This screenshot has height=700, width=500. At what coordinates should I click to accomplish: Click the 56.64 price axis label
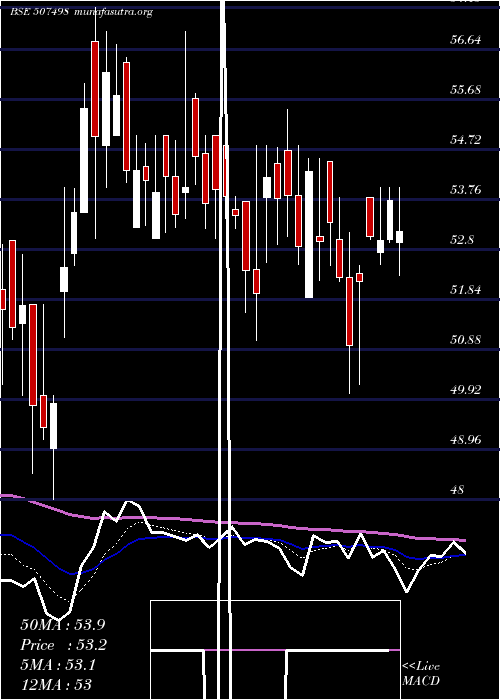(x=466, y=40)
